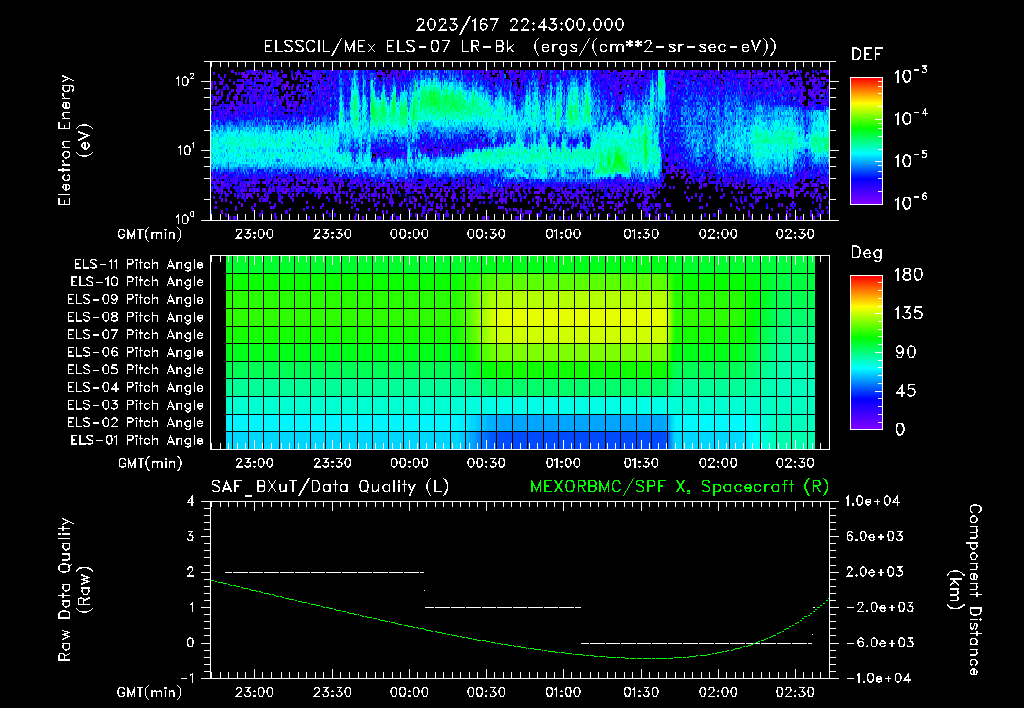Click the 02:00 tick under the pitch angle panel
This screenshot has width=1024, height=708.
718,463
